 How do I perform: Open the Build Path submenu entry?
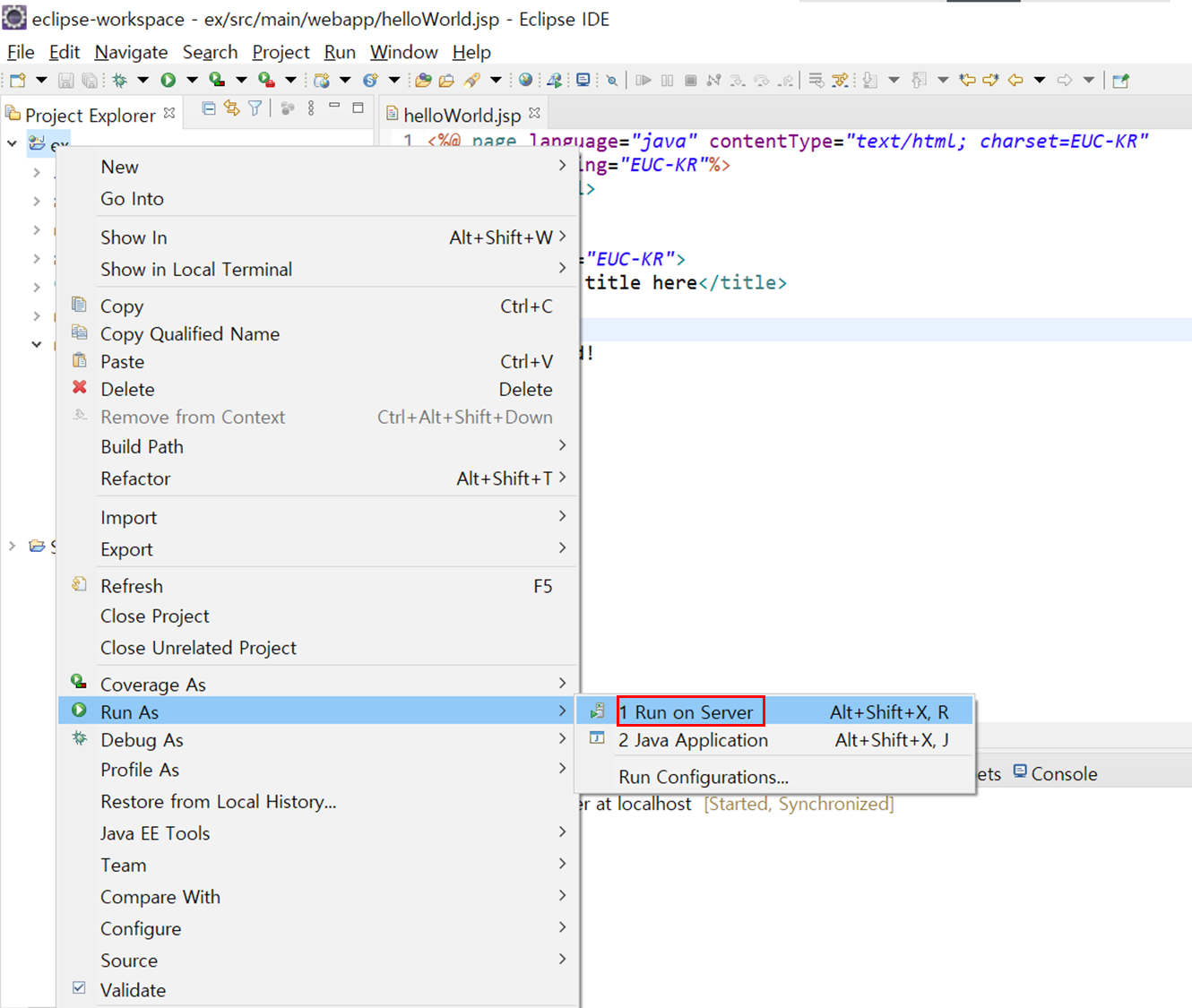pos(318,446)
